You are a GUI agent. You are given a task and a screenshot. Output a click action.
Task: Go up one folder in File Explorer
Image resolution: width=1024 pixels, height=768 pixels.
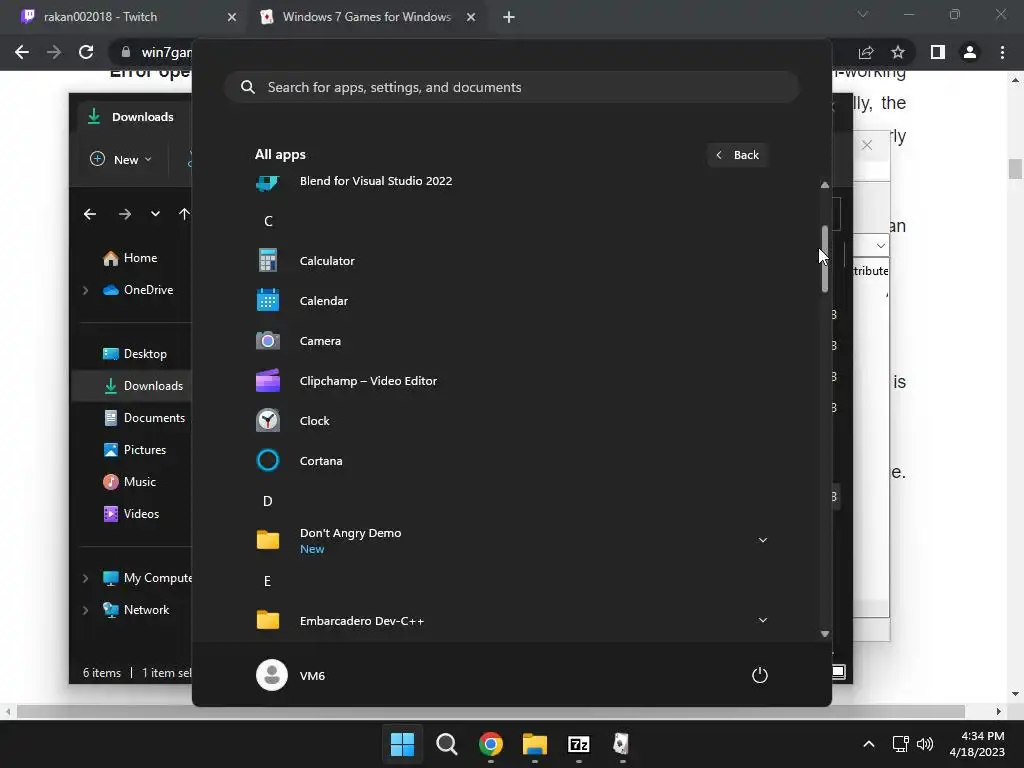pos(184,214)
